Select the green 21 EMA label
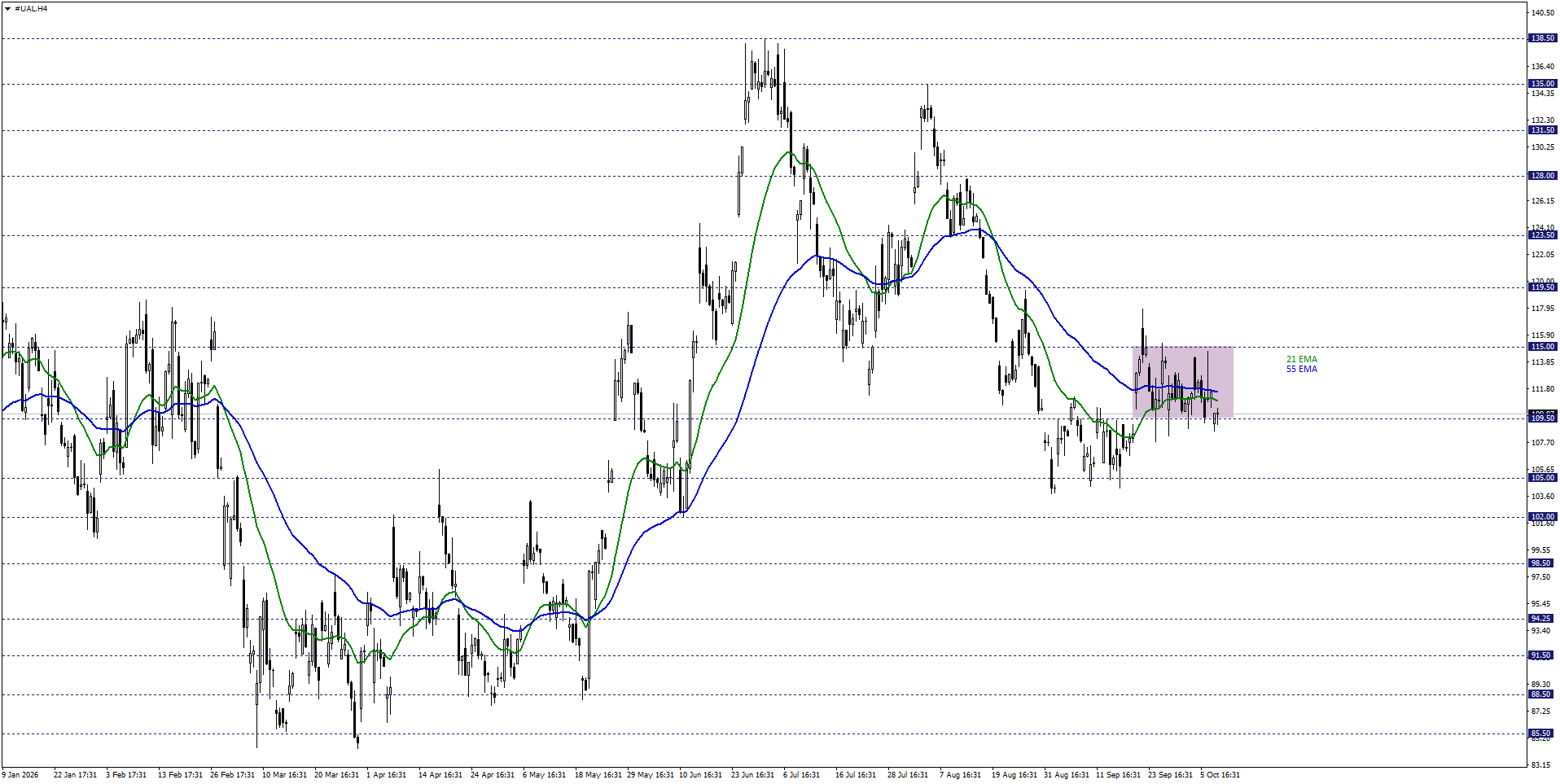 pyautogui.click(x=1301, y=359)
